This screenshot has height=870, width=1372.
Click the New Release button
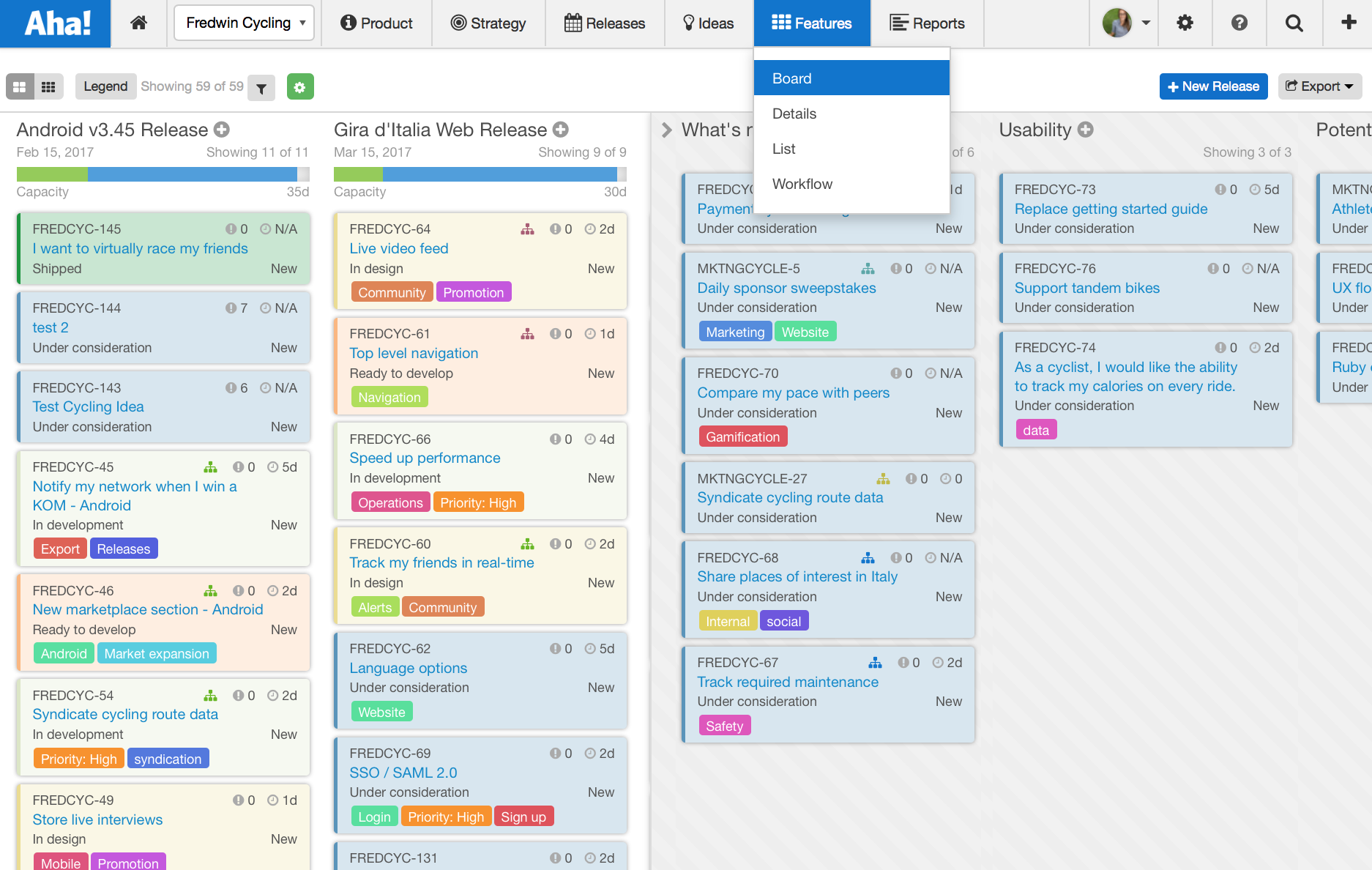1213,86
